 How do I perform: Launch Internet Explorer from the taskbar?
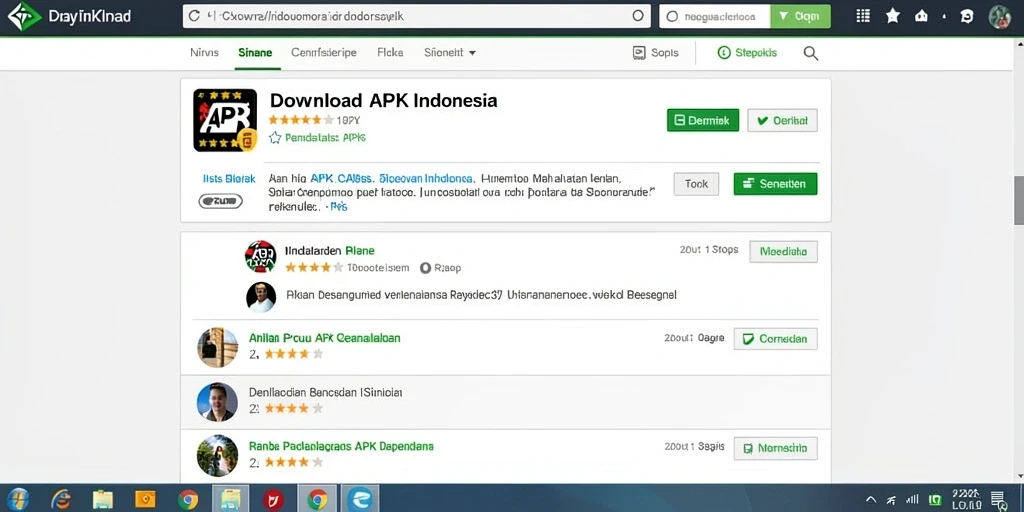pyautogui.click(x=60, y=499)
